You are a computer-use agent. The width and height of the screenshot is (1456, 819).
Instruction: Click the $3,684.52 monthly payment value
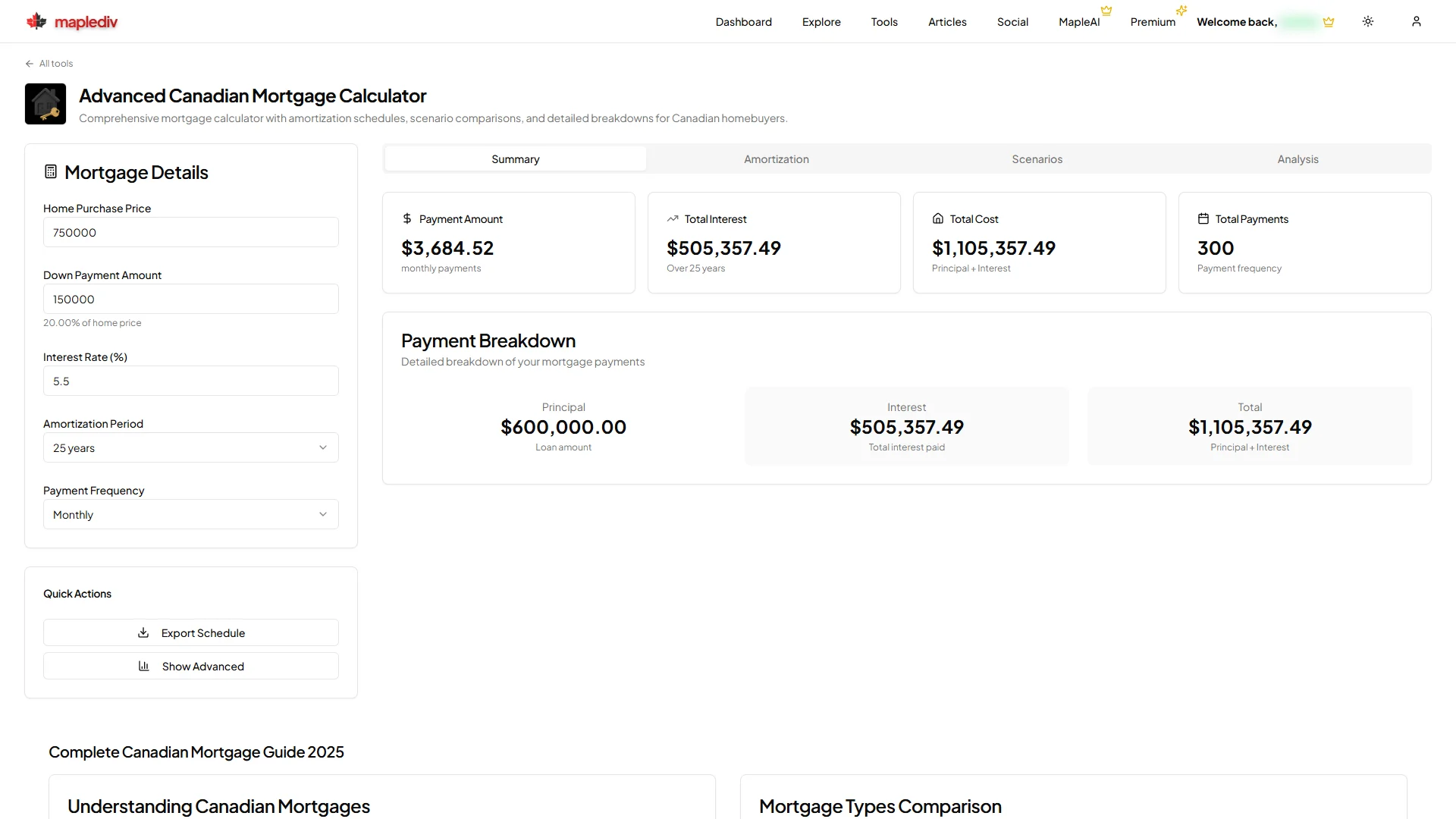(x=447, y=248)
